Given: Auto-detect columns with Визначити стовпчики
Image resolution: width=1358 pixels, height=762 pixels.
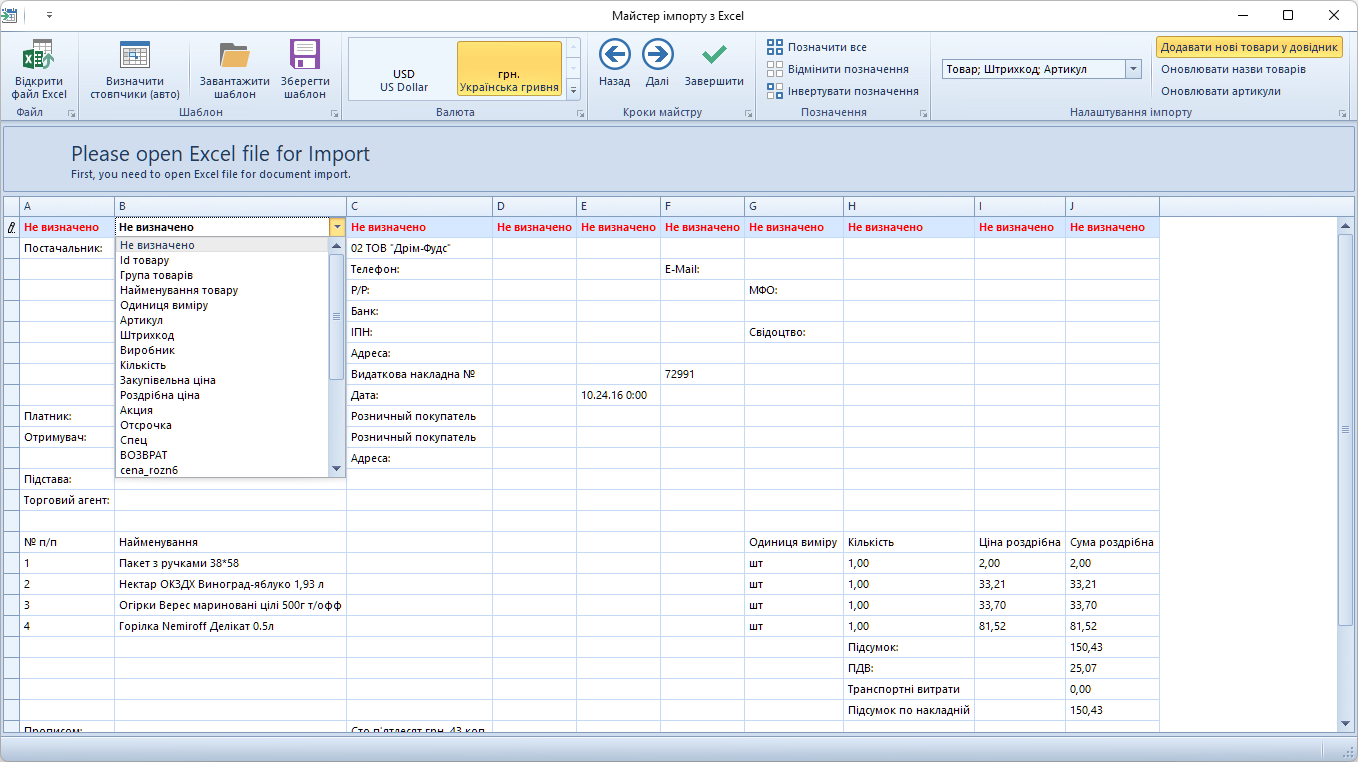Looking at the screenshot, I should pos(134,69).
